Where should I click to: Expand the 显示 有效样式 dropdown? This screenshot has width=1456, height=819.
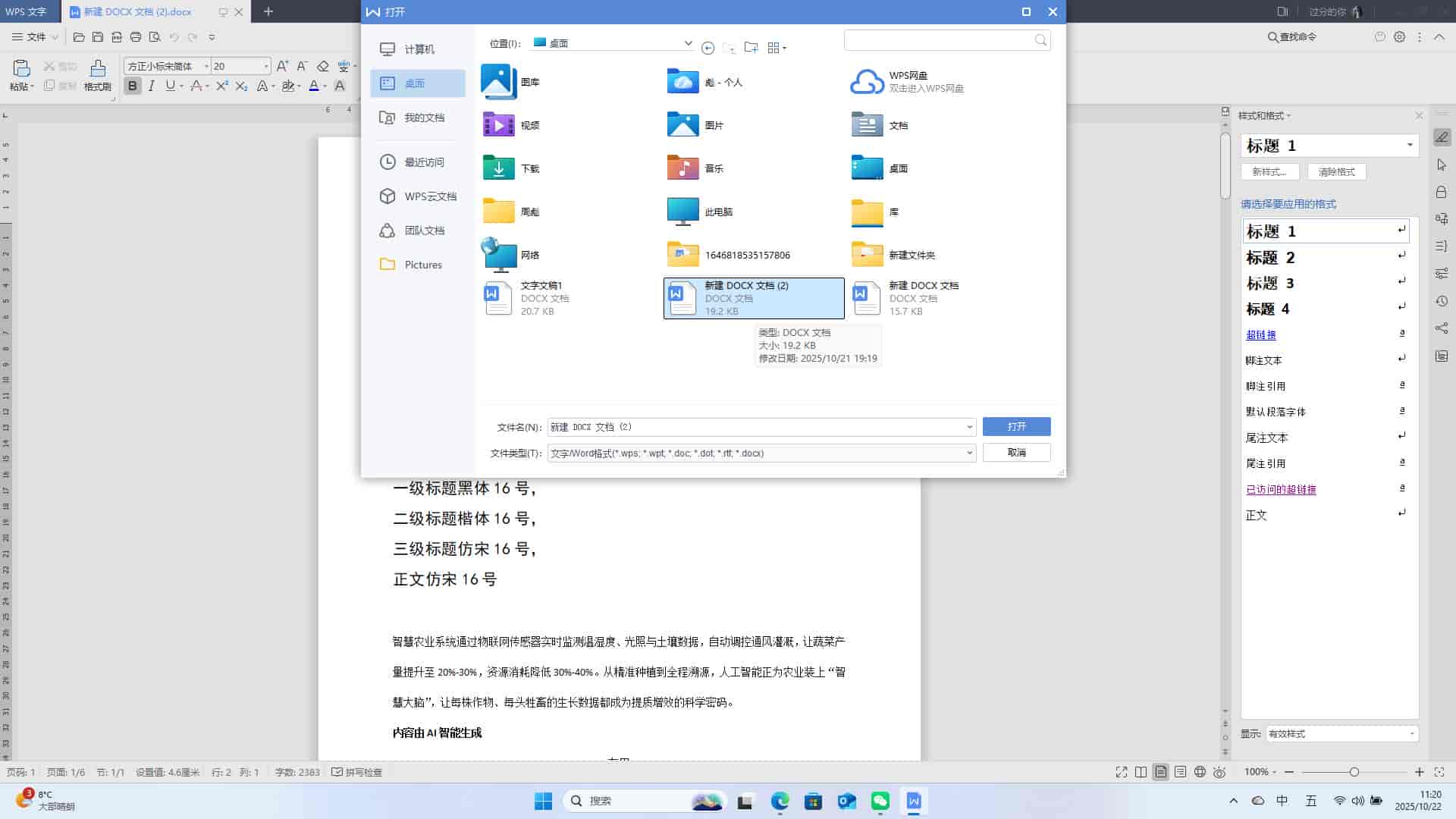point(1411,734)
